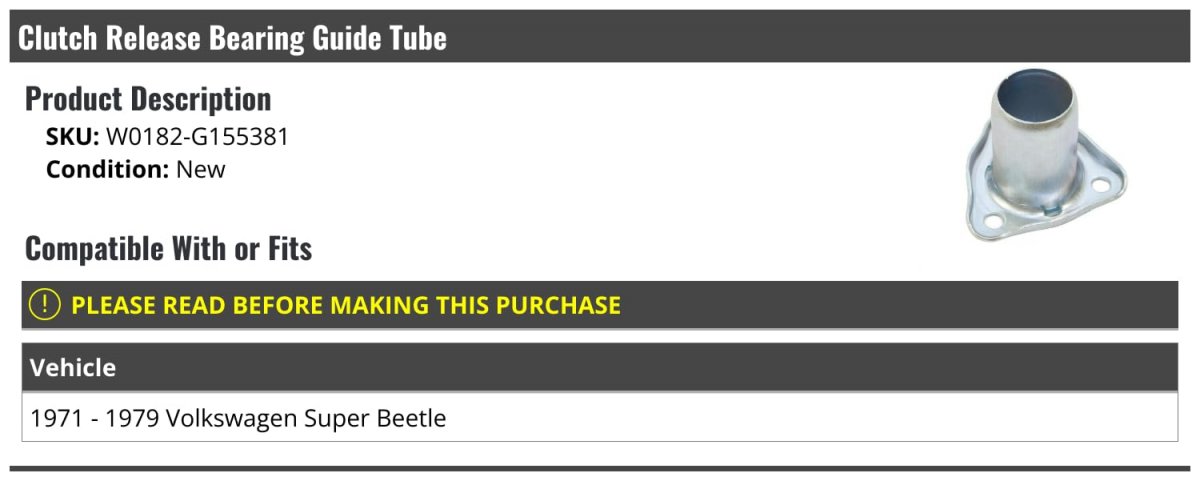Select the 1971 - 1979 Volkswagen Super Beetle row
Viewport: 1200px width, 481px height.
click(599, 418)
